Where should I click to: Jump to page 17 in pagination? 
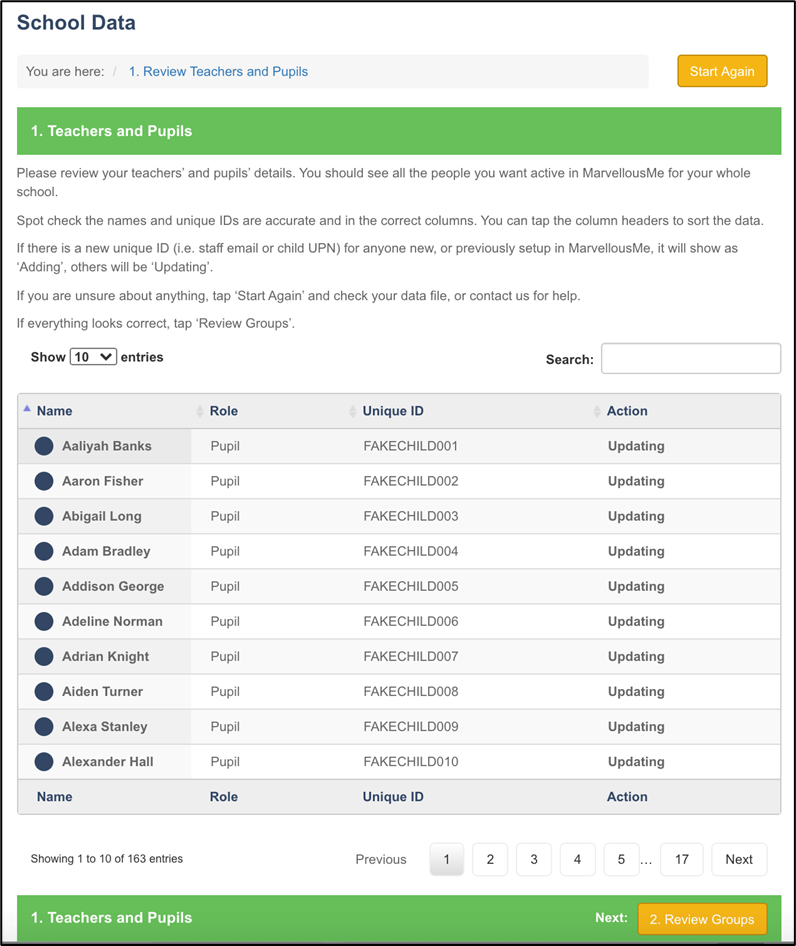[681, 859]
